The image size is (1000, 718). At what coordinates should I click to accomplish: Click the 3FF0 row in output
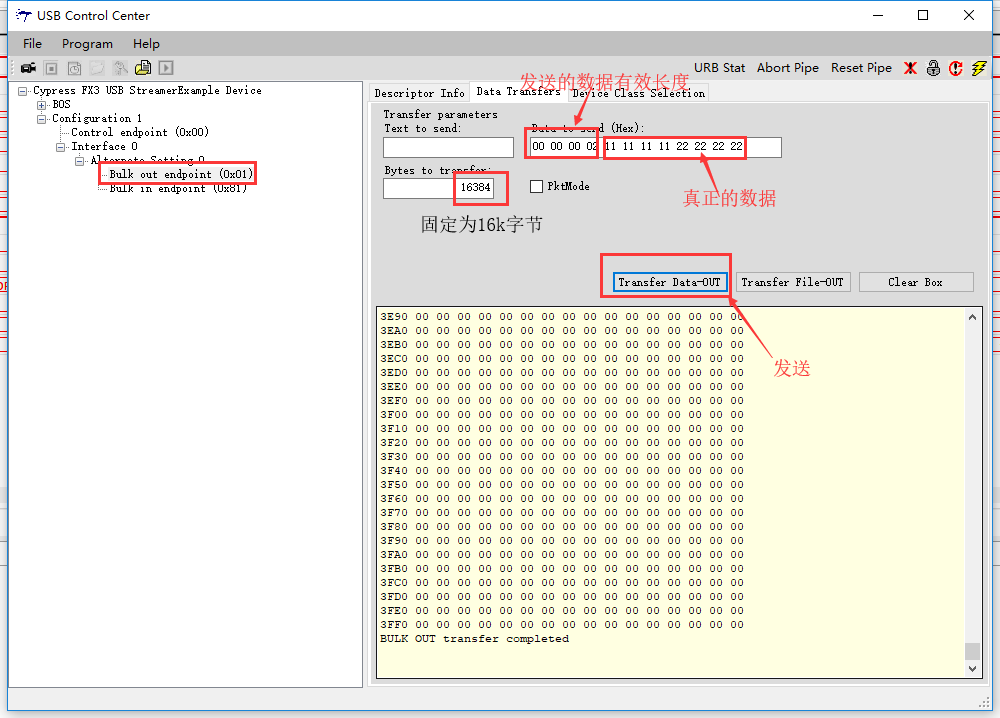tap(562, 624)
